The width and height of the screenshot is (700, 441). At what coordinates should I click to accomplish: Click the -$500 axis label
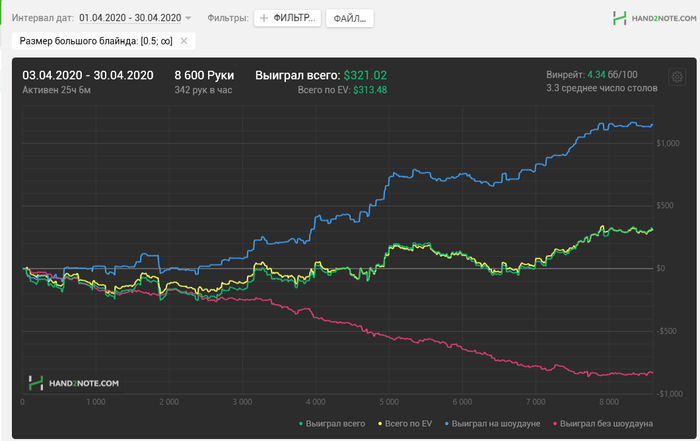(x=667, y=331)
